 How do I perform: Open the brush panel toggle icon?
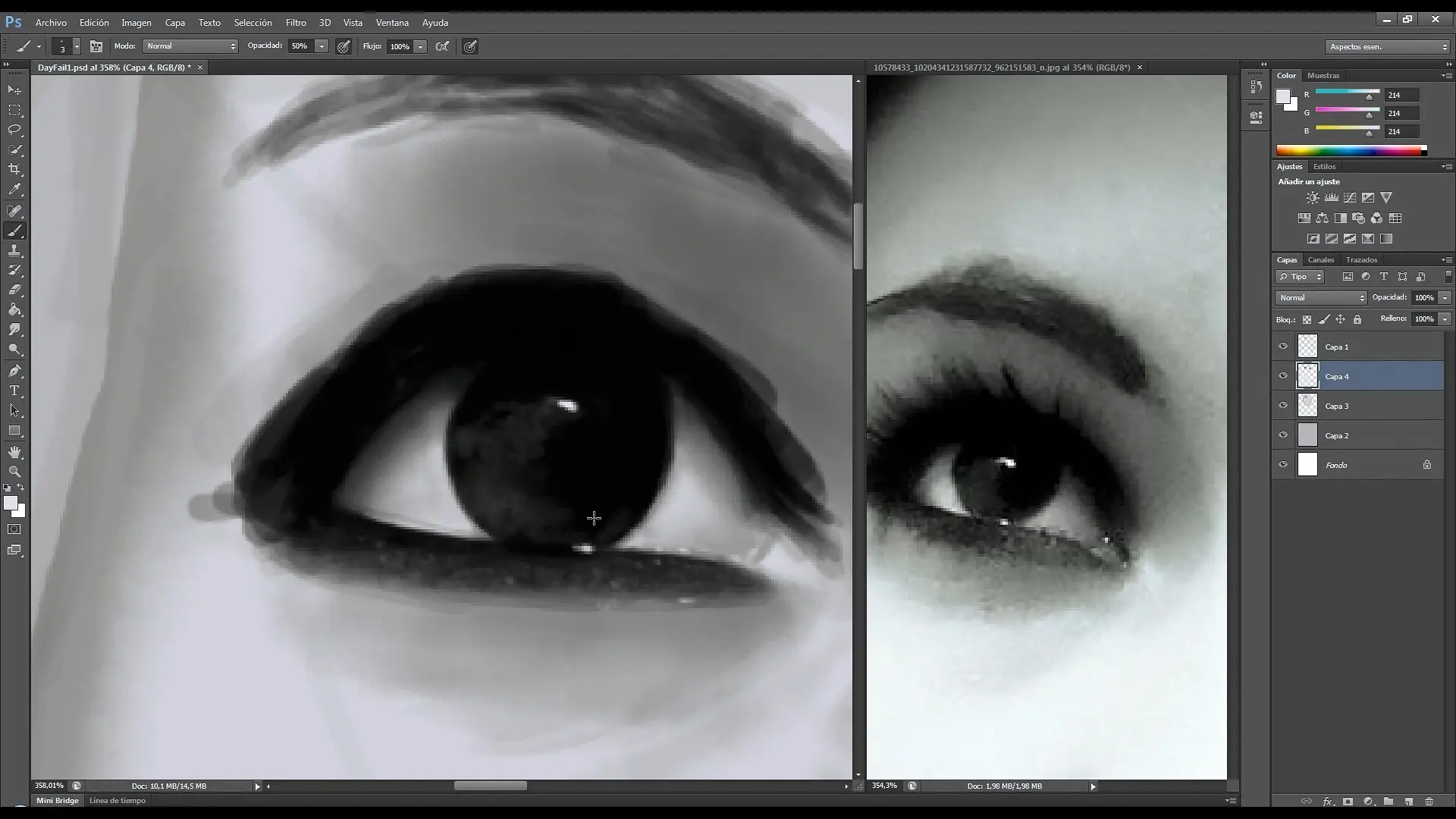tap(96, 46)
